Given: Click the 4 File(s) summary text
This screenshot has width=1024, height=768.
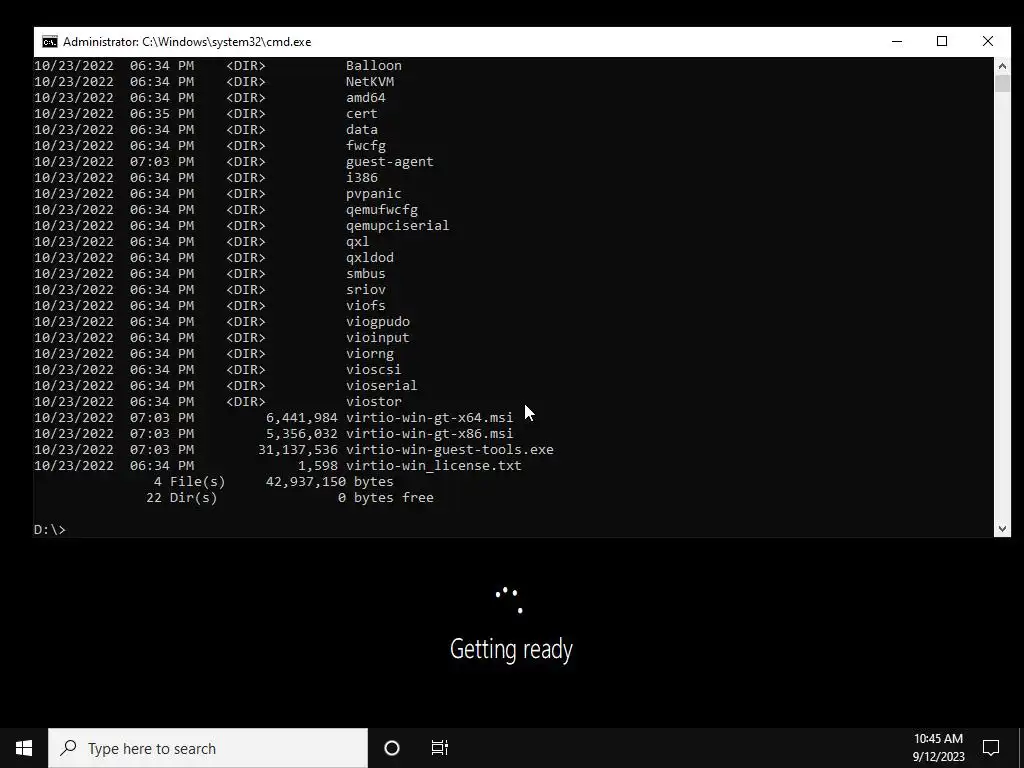Looking at the screenshot, I should [189, 481].
